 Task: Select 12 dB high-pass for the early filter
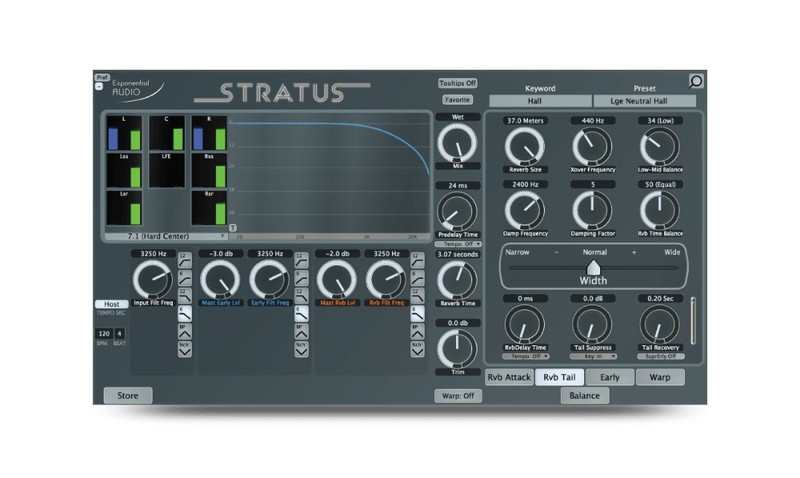(302, 260)
